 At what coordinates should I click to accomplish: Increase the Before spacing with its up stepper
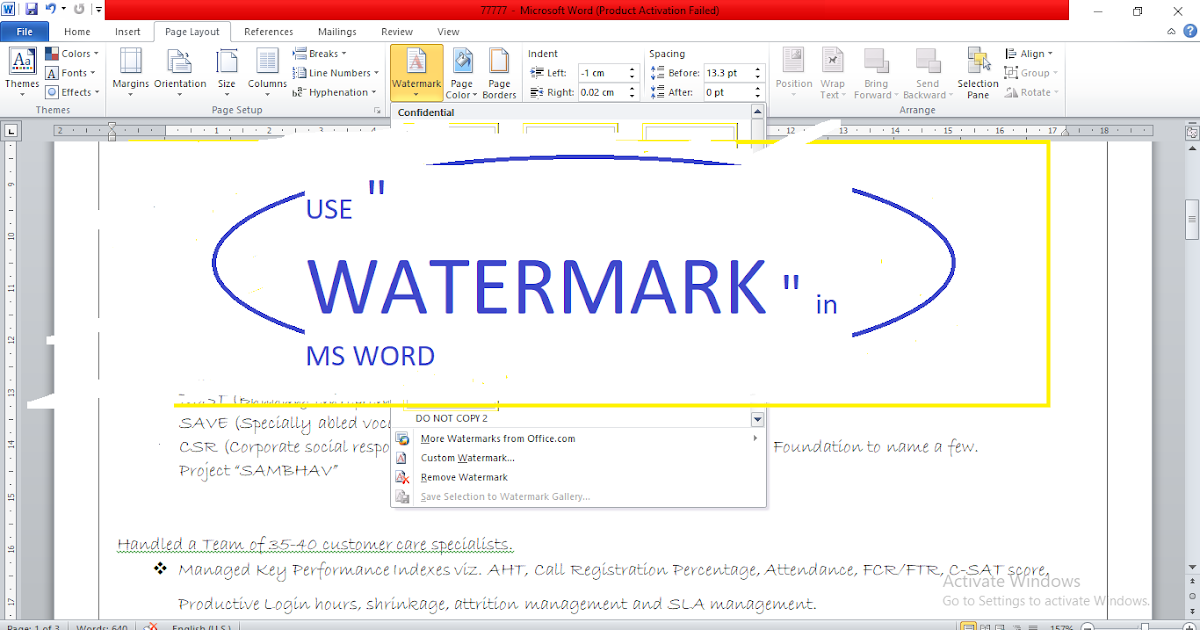(x=757, y=67)
